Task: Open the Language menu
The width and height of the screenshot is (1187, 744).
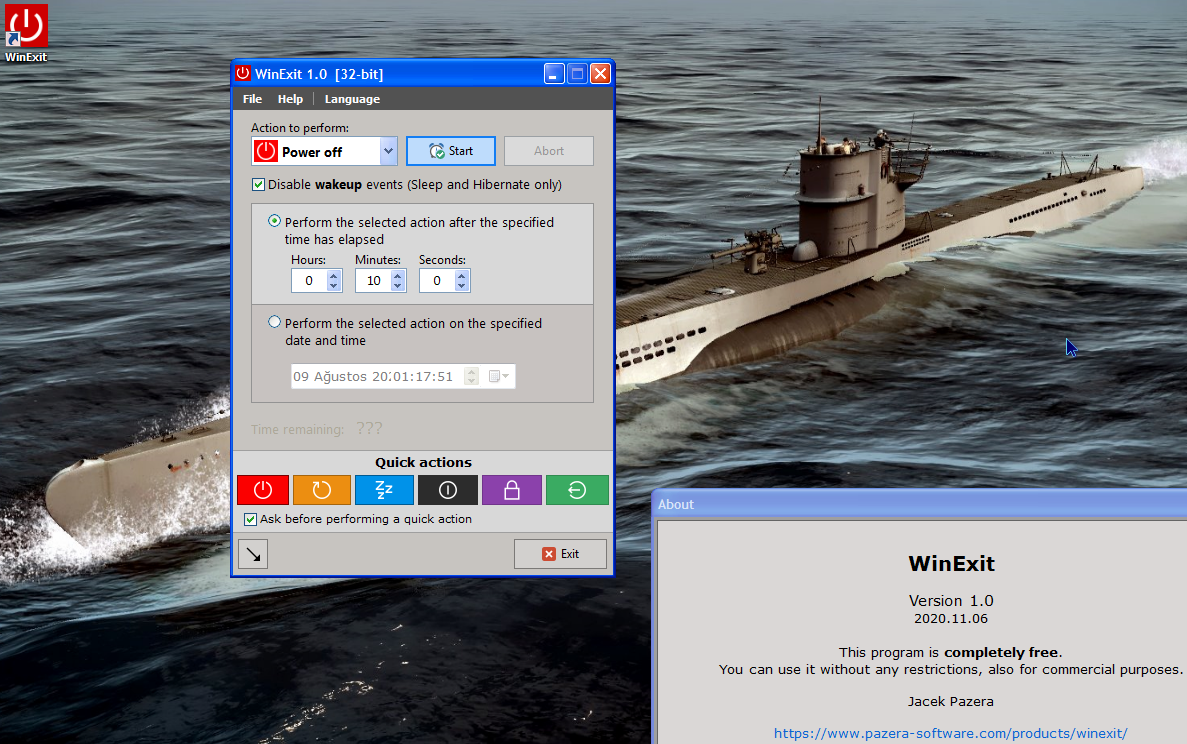Action: 352,99
